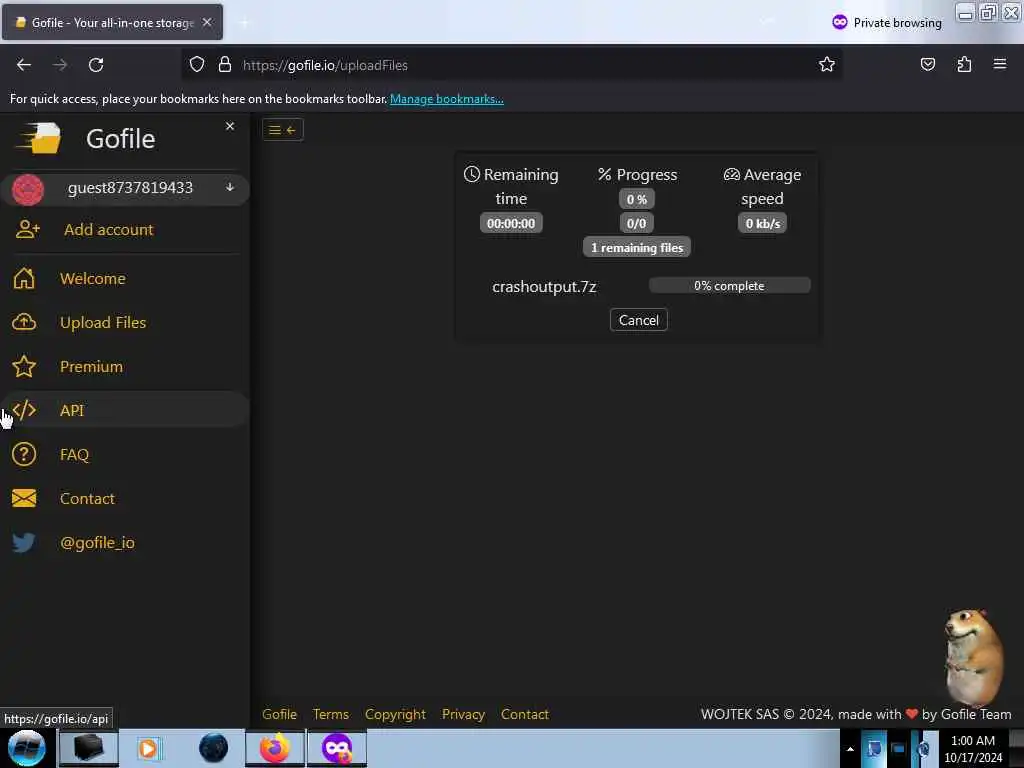
Task: Reload the page with the refresh icon
Action: coord(96,65)
